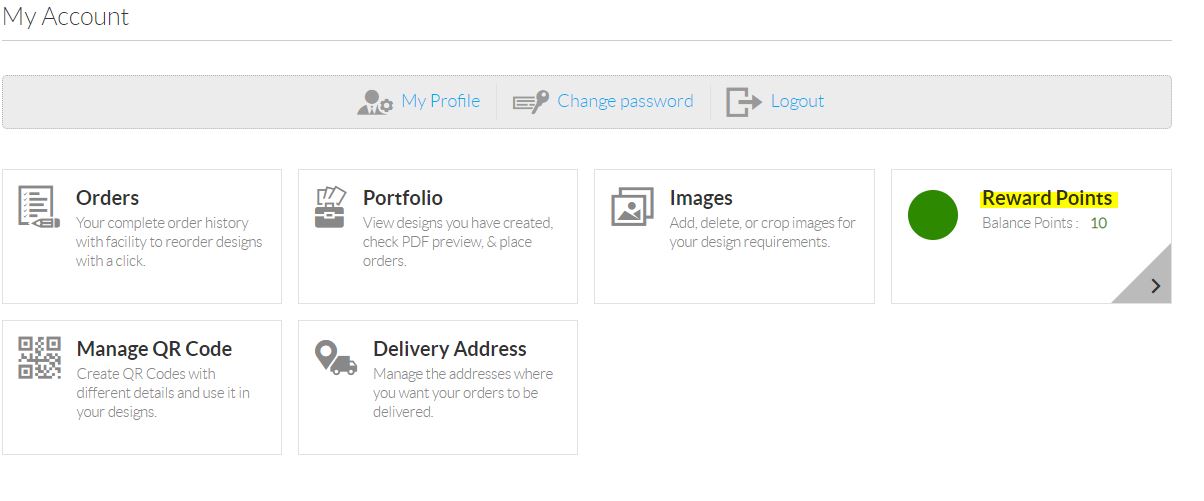
Task: Open the Portfolio heading
Action: click(403, 198)
